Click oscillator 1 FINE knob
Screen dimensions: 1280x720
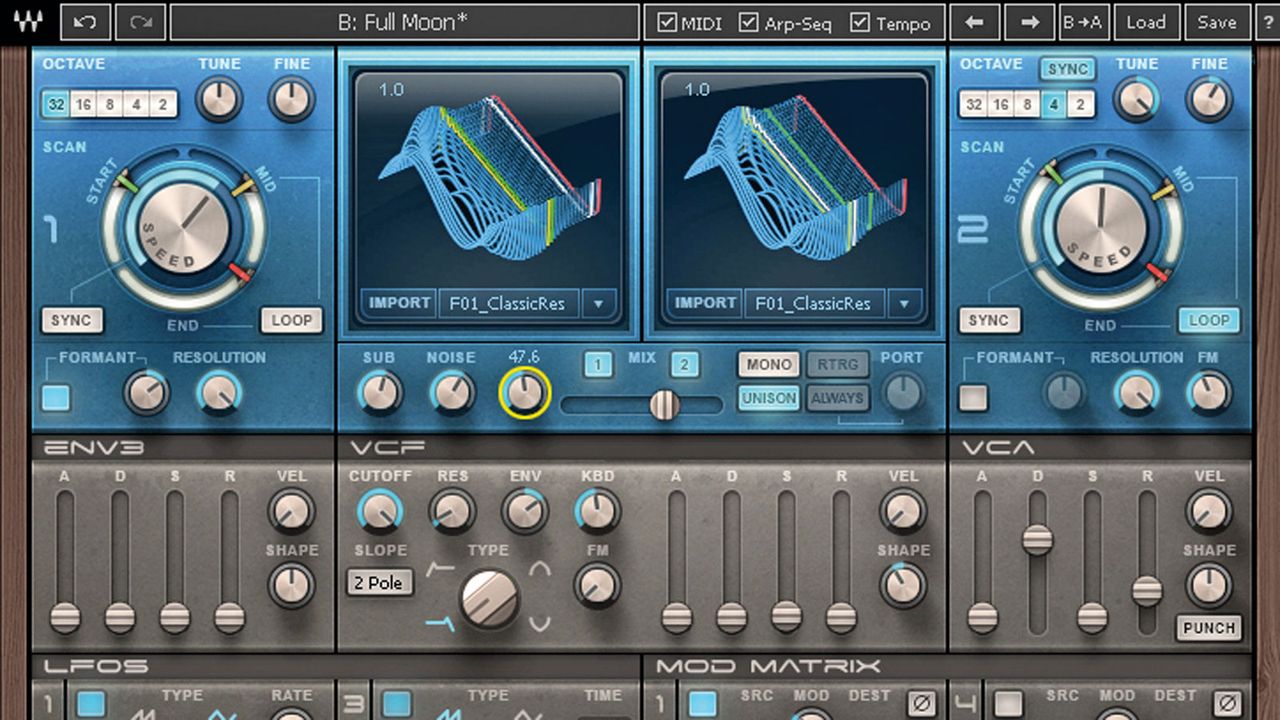point(291,100)
